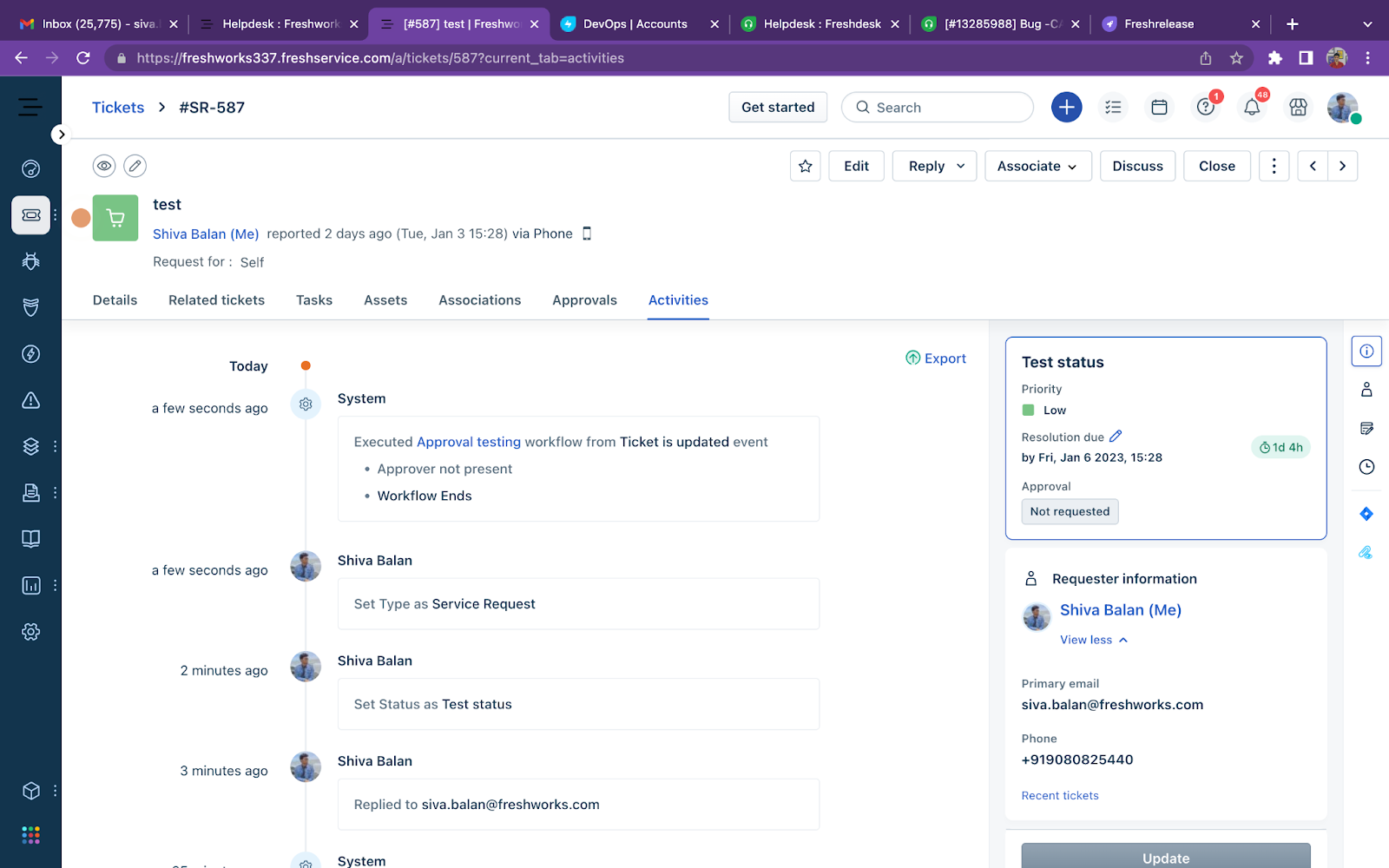Open the Analytics chart icon in sidebar
The image size is (1389, 868).
(x=30, y=586)
